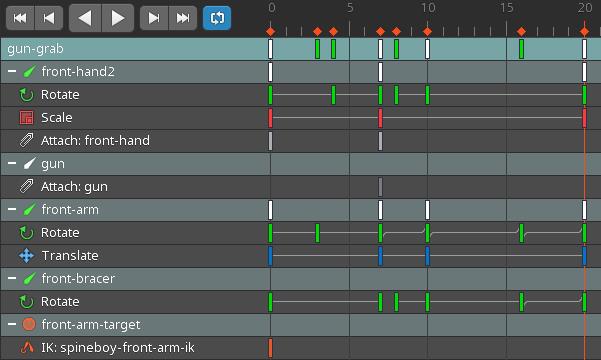Collapse the gun slot row
This screenshot has width=601, height=360.
[12, 163]
